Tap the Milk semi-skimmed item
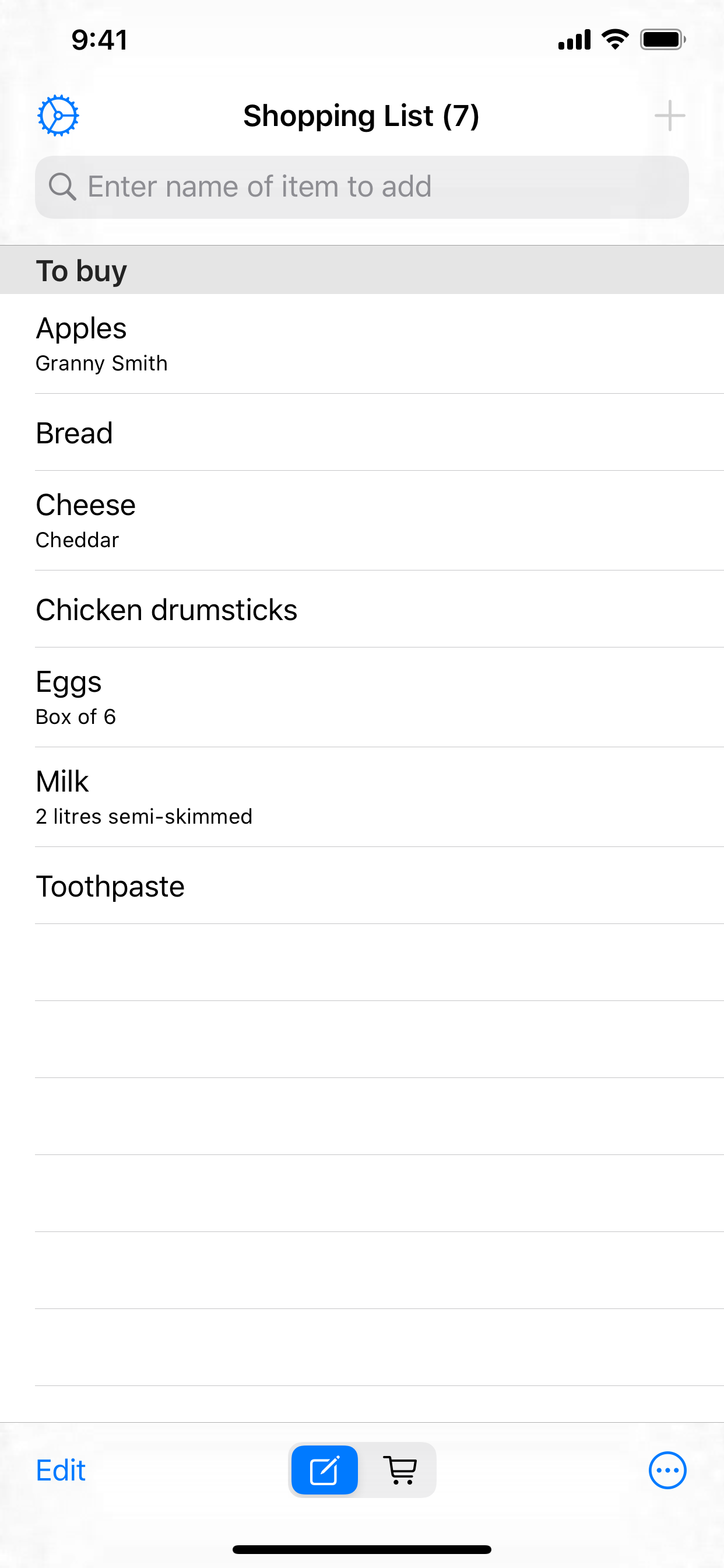Viewport: 724px width, 1568px height. 361,797
